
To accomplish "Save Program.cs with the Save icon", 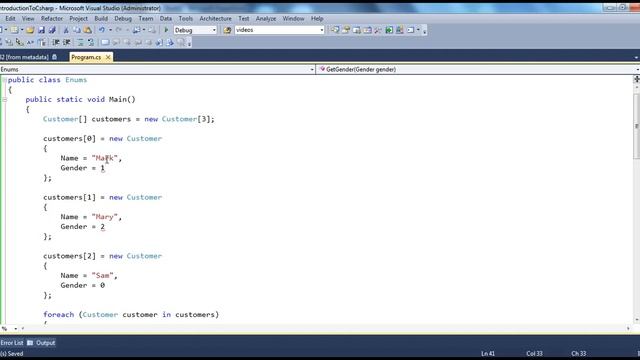I will pos(41,30).
